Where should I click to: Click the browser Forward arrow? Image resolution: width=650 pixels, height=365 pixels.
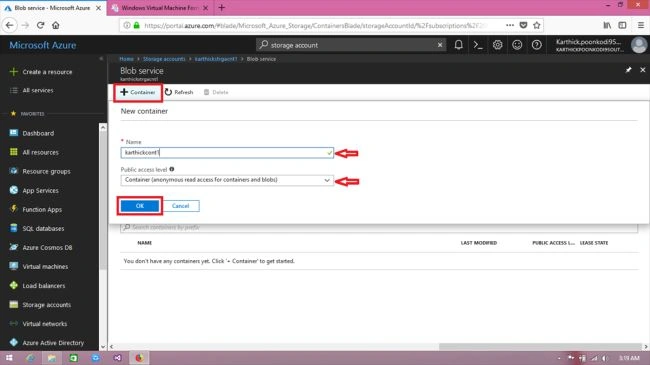pos(25,25)
